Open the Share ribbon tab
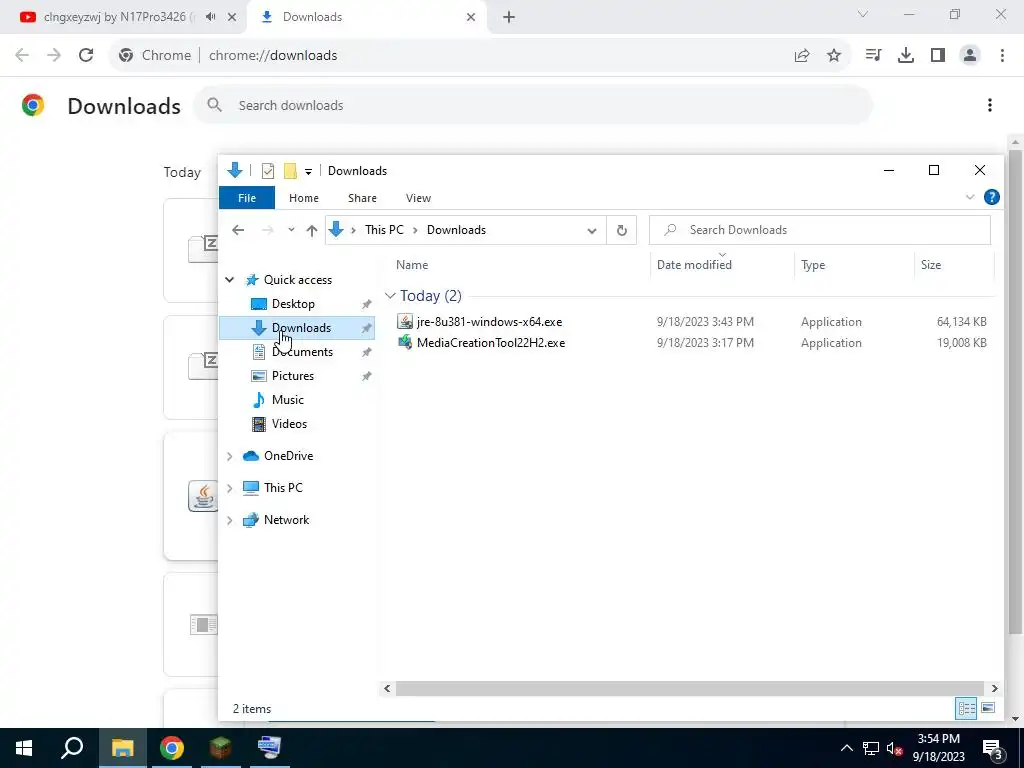The height and width of the screenshot is (768, 1024). click(x=362, y=198)
